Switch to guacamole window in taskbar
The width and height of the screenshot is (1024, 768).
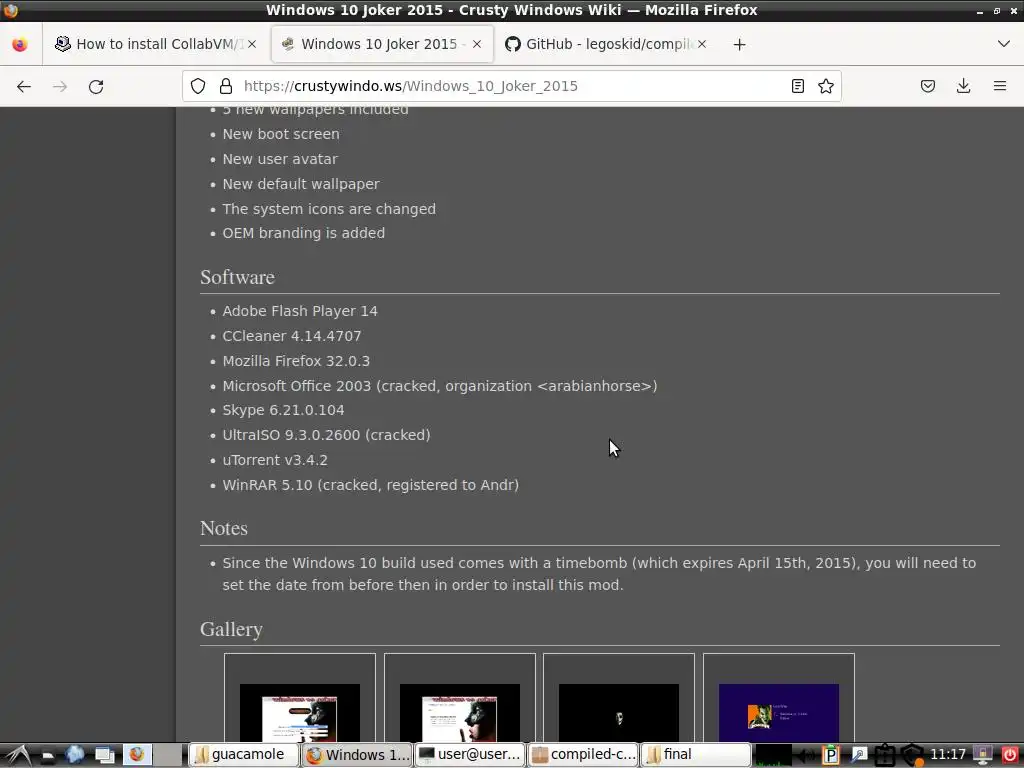[x=244, y=755]
